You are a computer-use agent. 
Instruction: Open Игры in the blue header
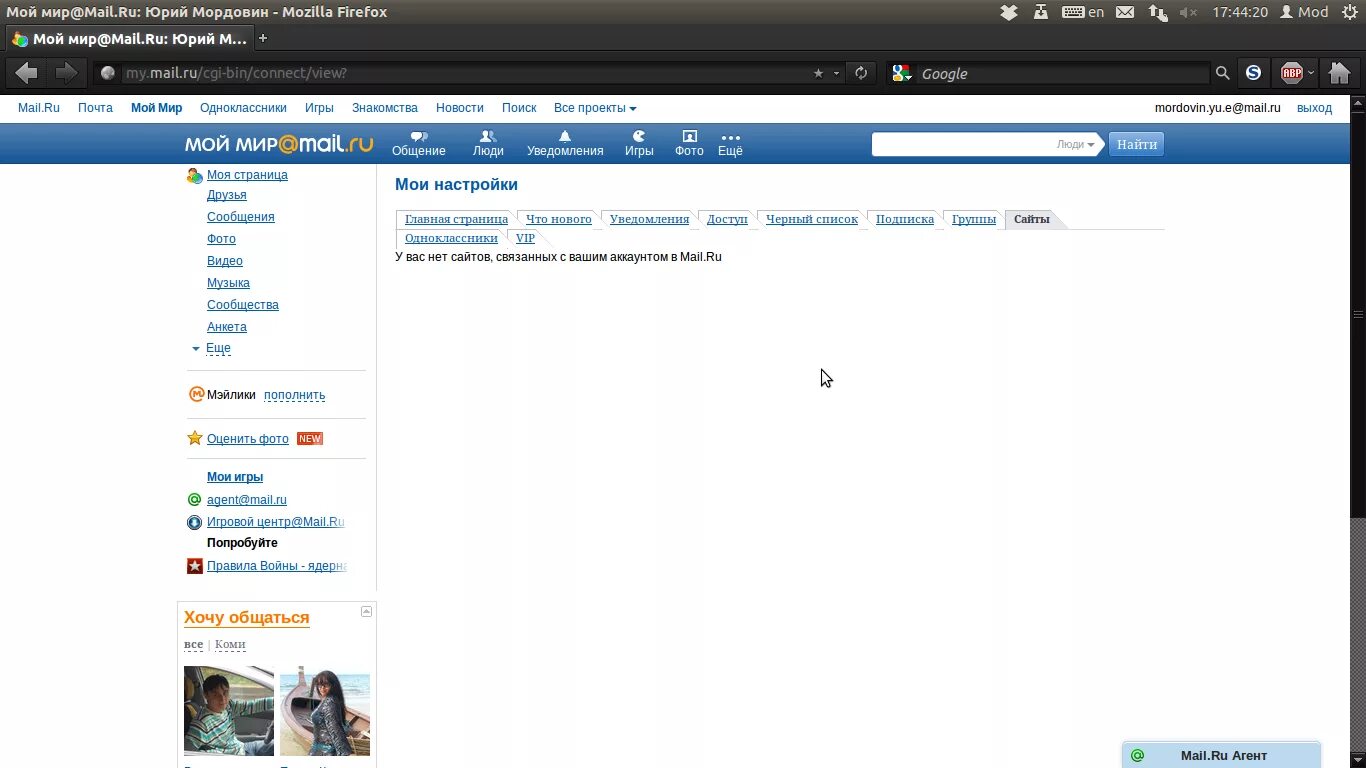[x=639, y=144]
